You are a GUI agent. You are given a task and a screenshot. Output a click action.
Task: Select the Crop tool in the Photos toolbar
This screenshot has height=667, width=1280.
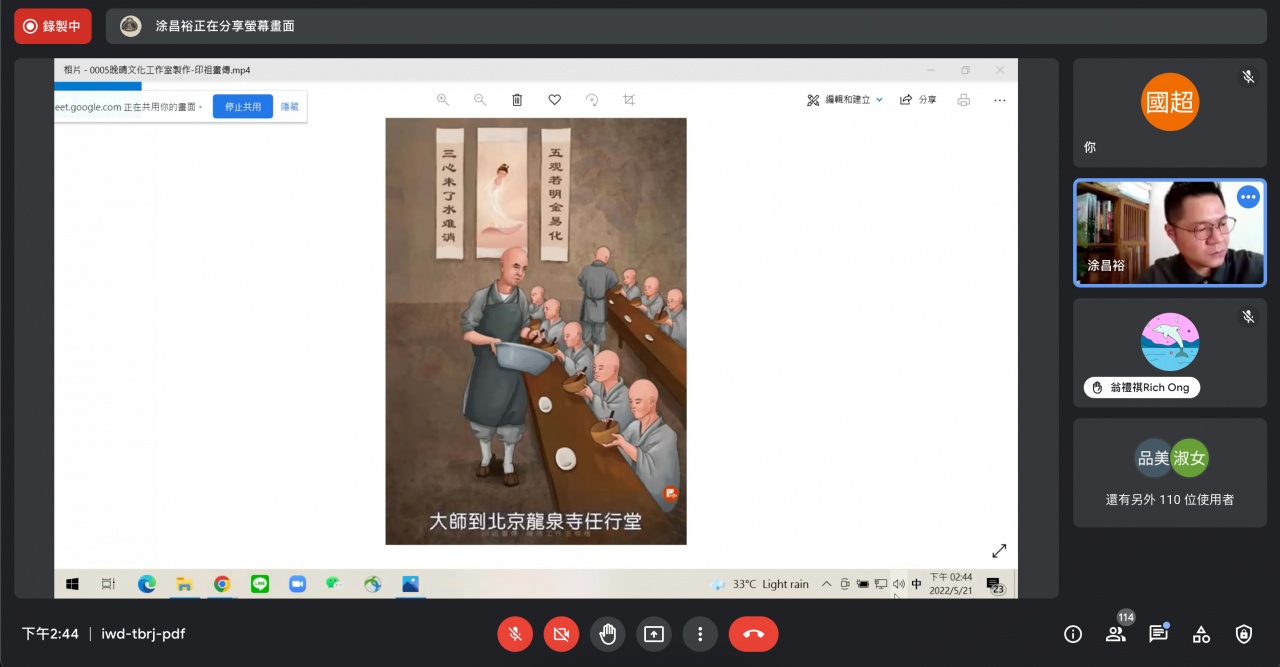tap(629, 100)
